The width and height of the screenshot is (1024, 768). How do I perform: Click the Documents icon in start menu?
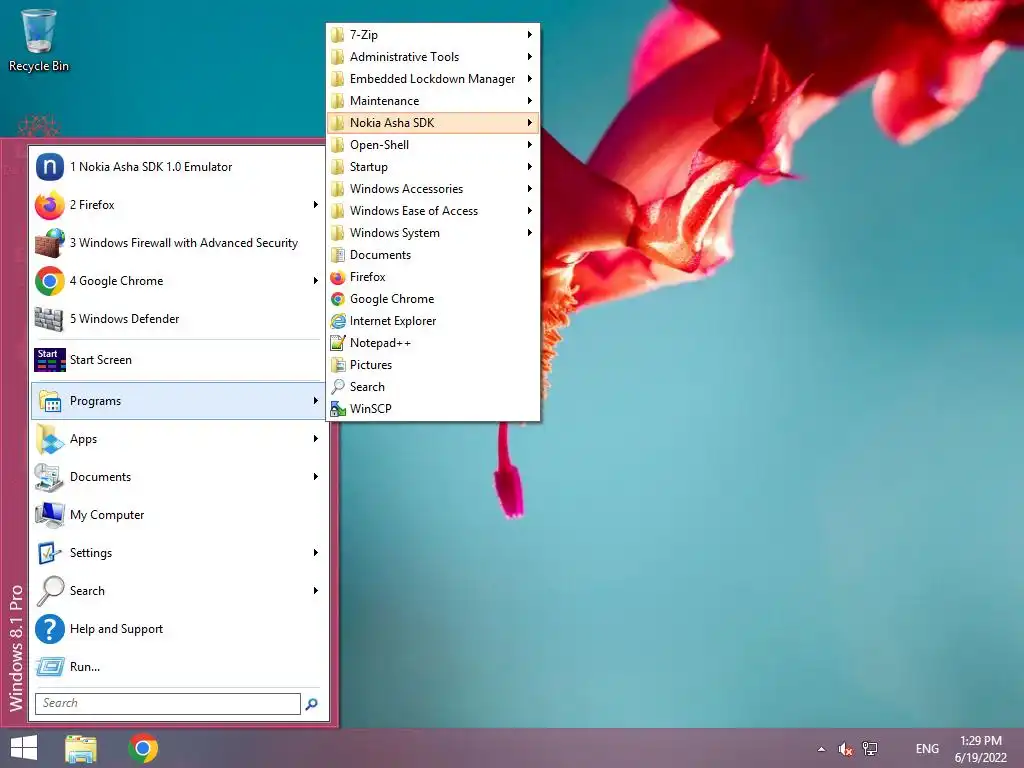[50, 477]
